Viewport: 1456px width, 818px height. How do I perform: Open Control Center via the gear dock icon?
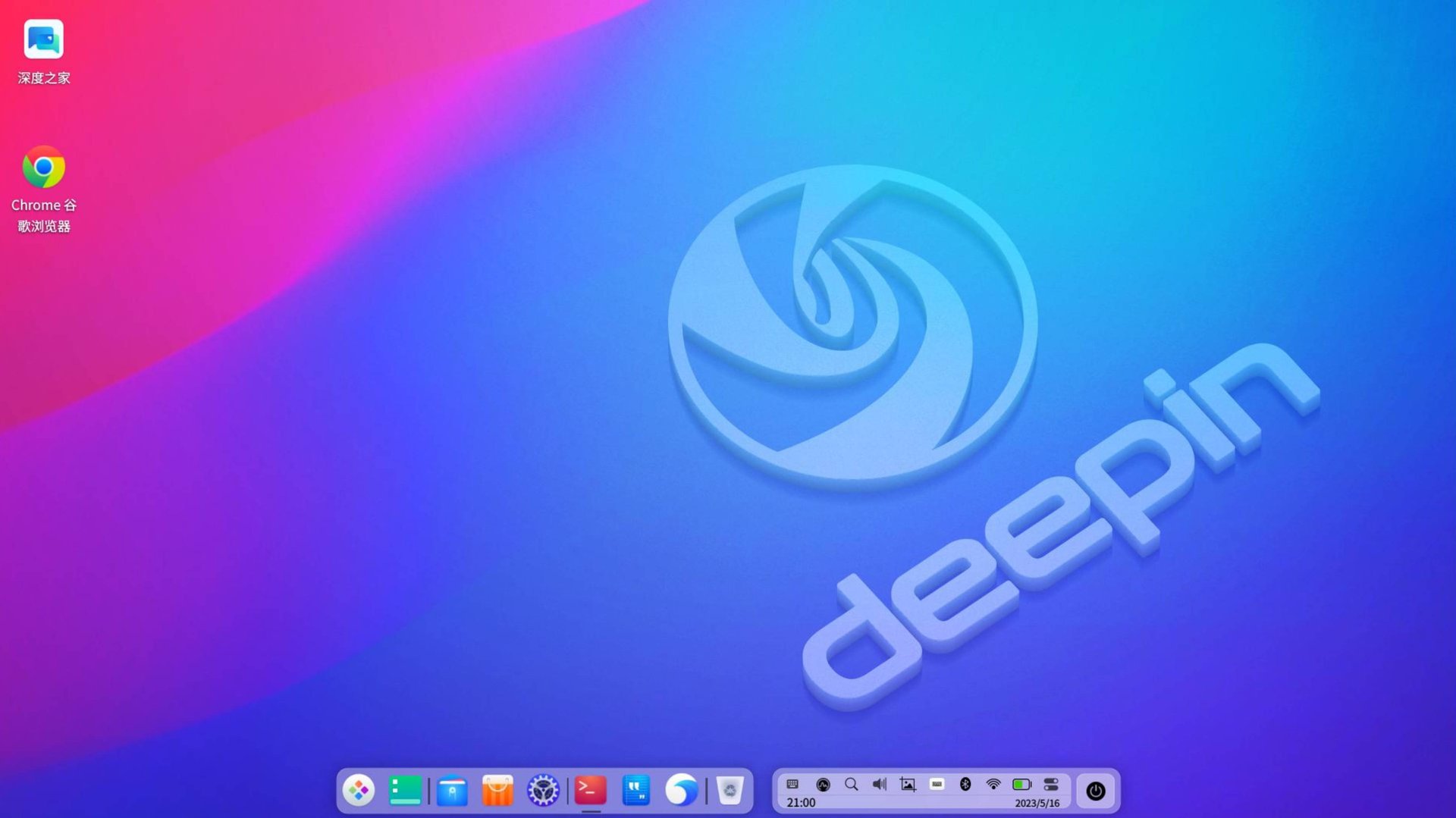[x=543, y=790]
